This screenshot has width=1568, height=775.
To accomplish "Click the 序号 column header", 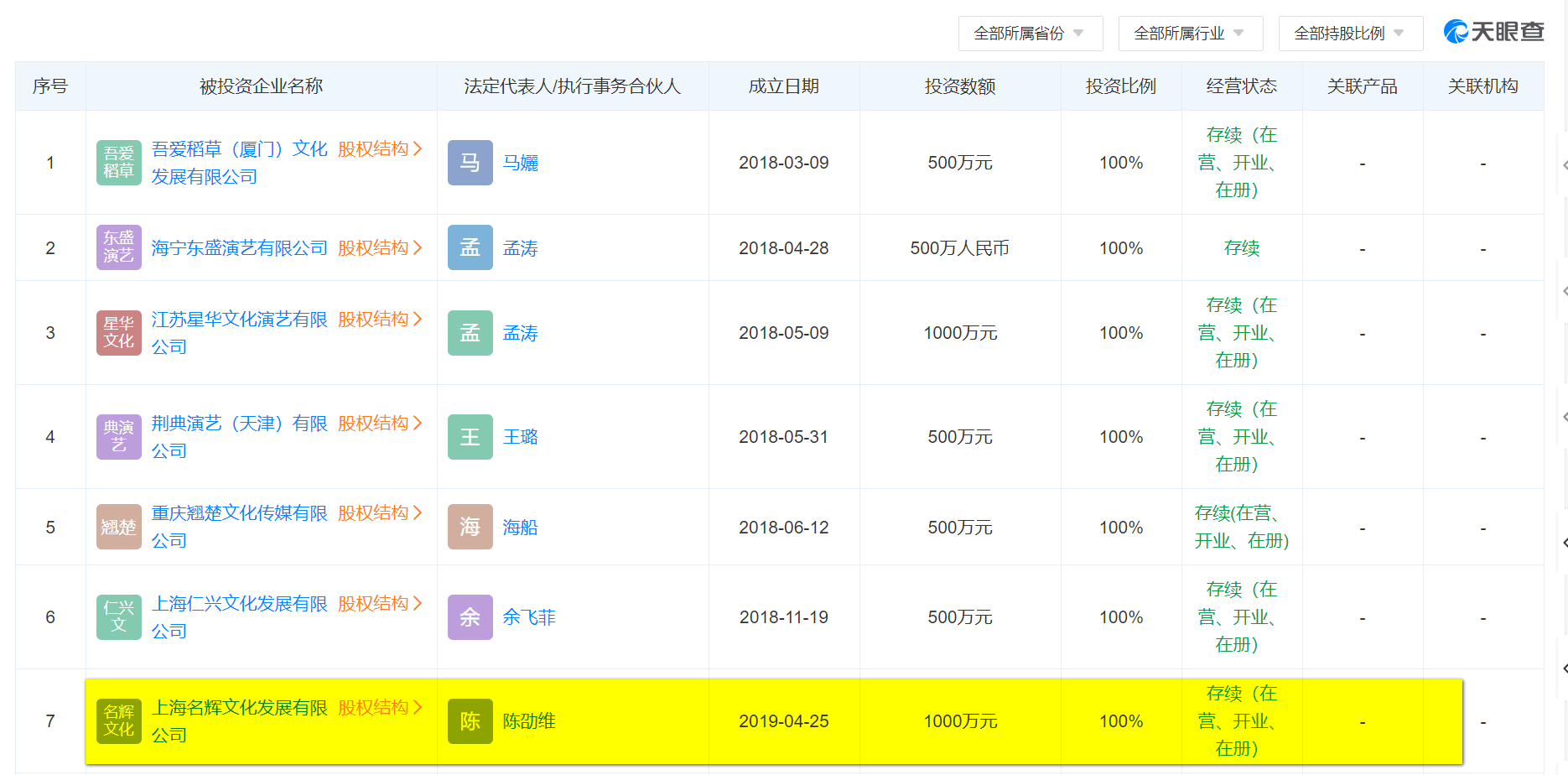I will click(x=50, y=86).
